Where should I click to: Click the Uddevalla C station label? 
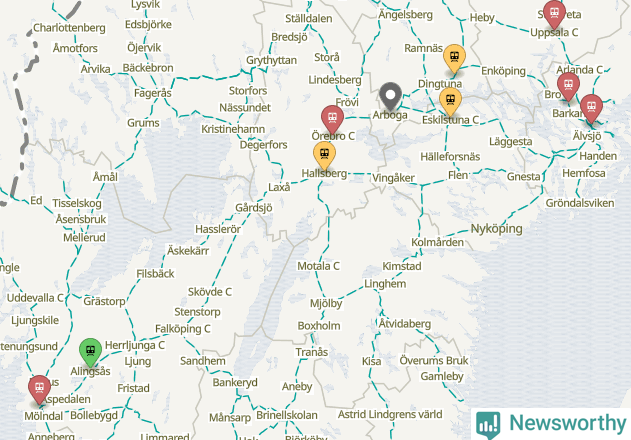click(35, 298)
